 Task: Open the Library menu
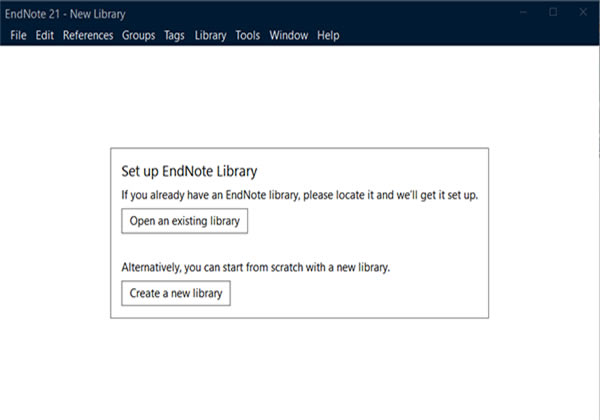click(x=210, y=35)
